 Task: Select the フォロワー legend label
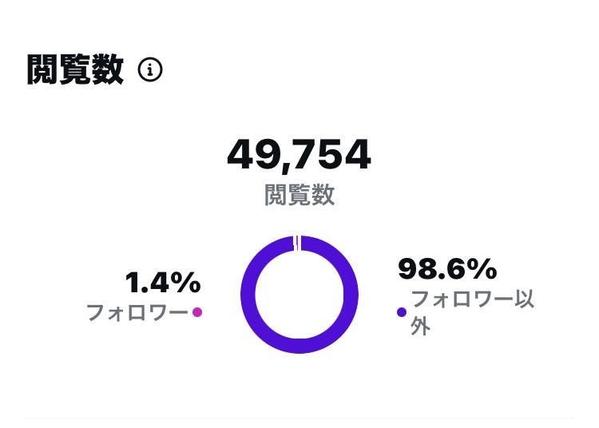point(138,313)
